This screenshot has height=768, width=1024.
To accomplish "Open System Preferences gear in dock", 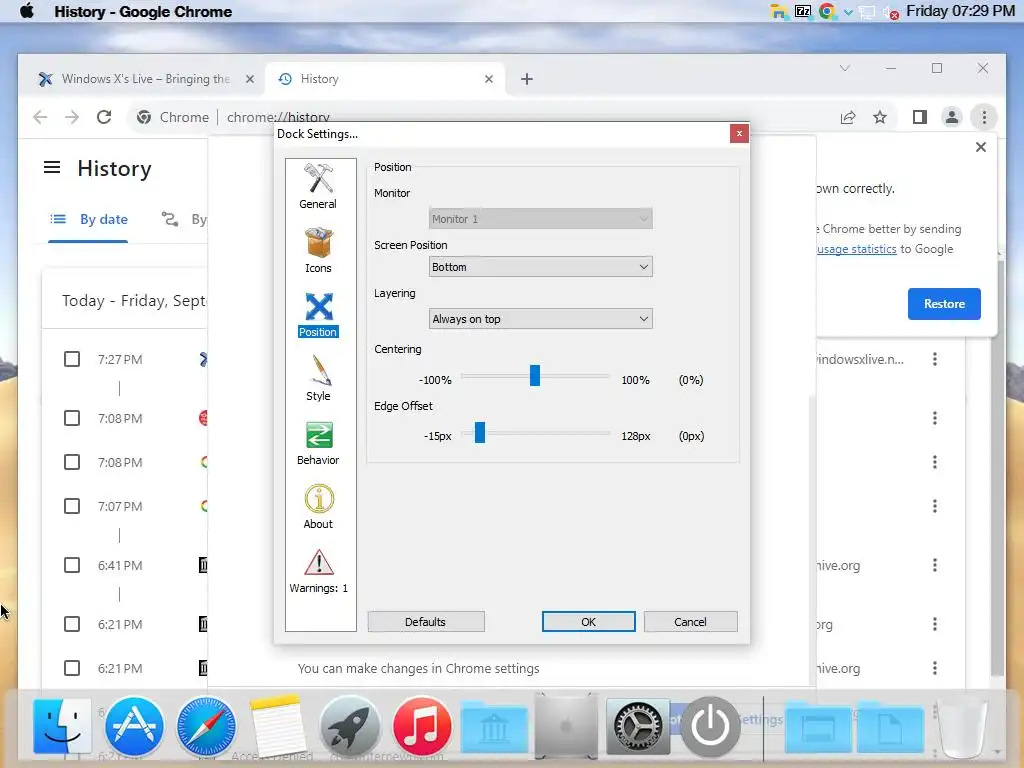I will pyautogui.click(x=637, y=726).
